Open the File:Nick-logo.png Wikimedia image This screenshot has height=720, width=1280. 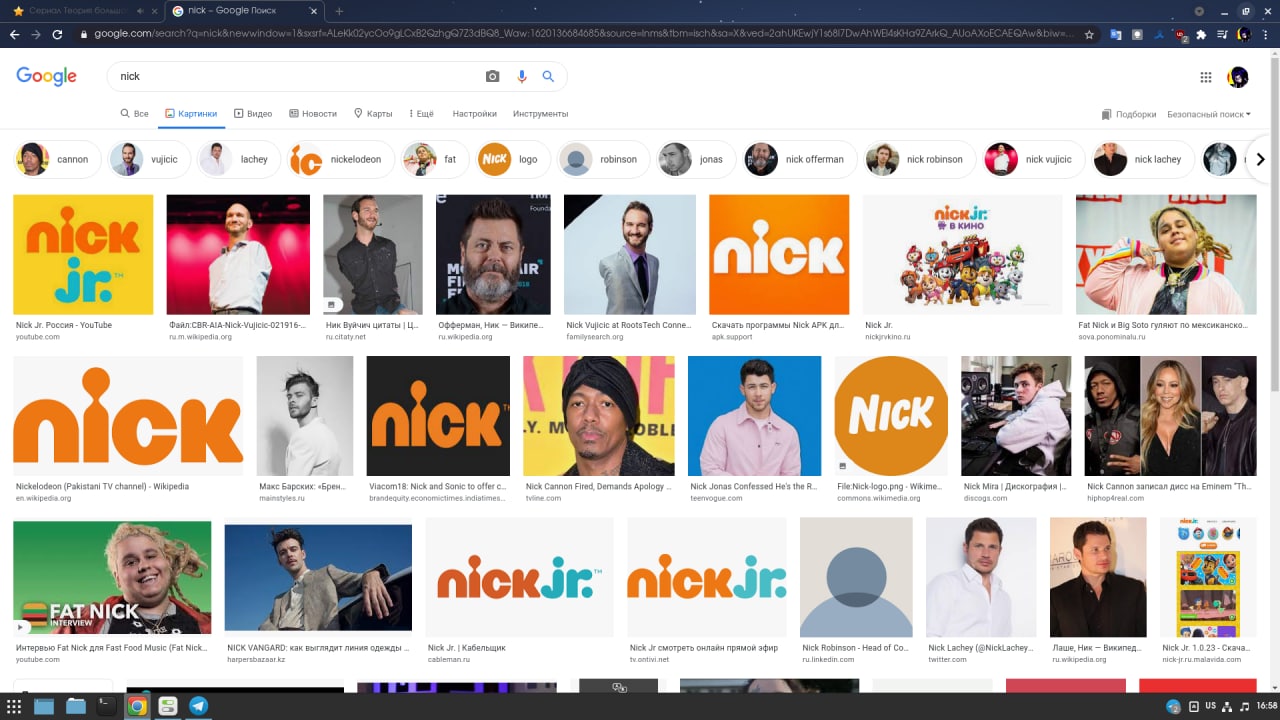pos(891,416)
